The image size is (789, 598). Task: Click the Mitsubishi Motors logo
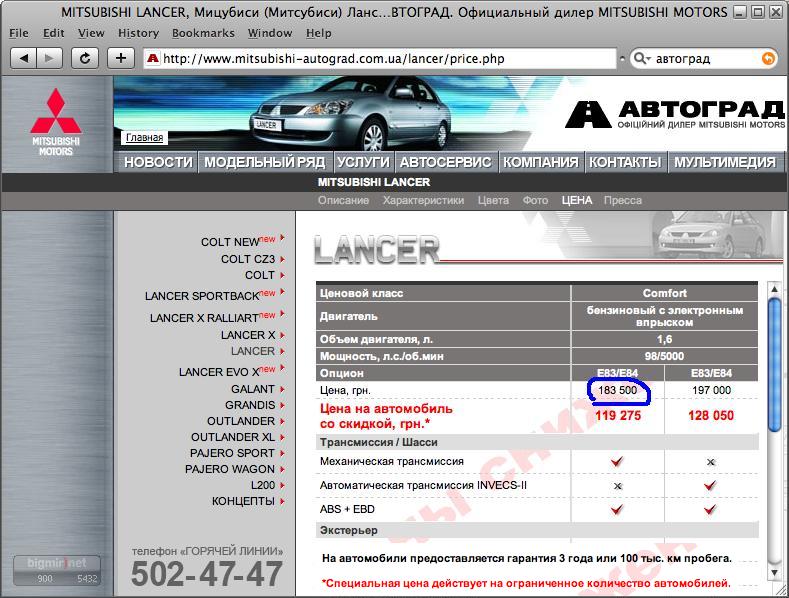(56, 122)
